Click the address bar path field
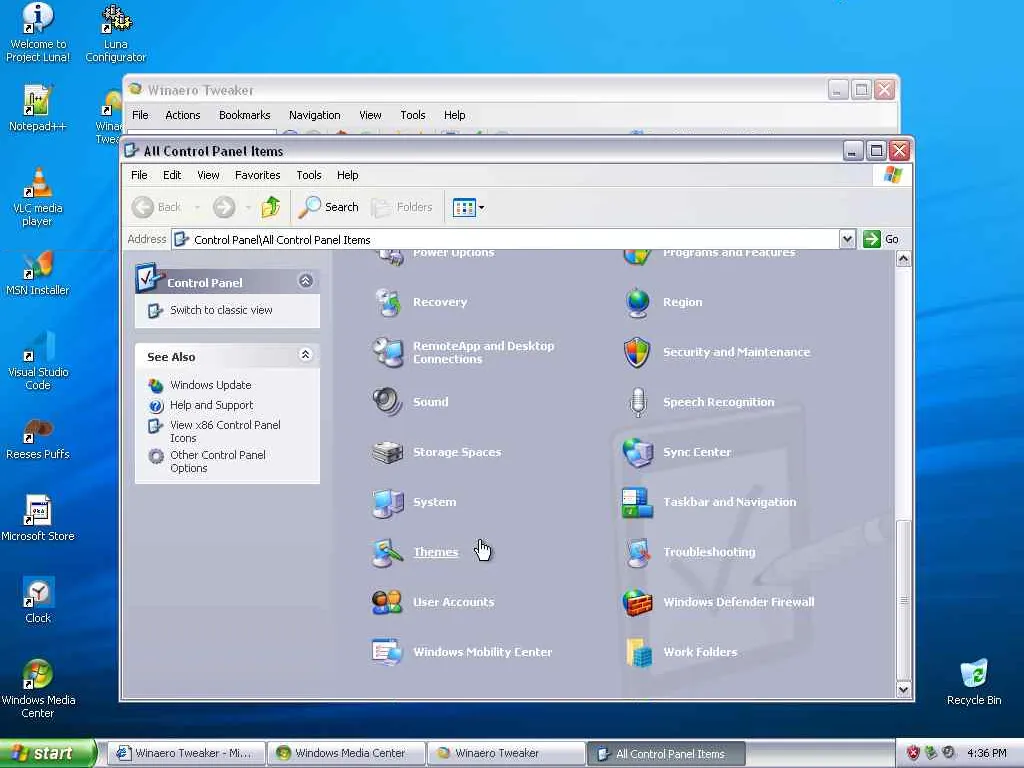The image size is (1024, 768). point(505,240)
